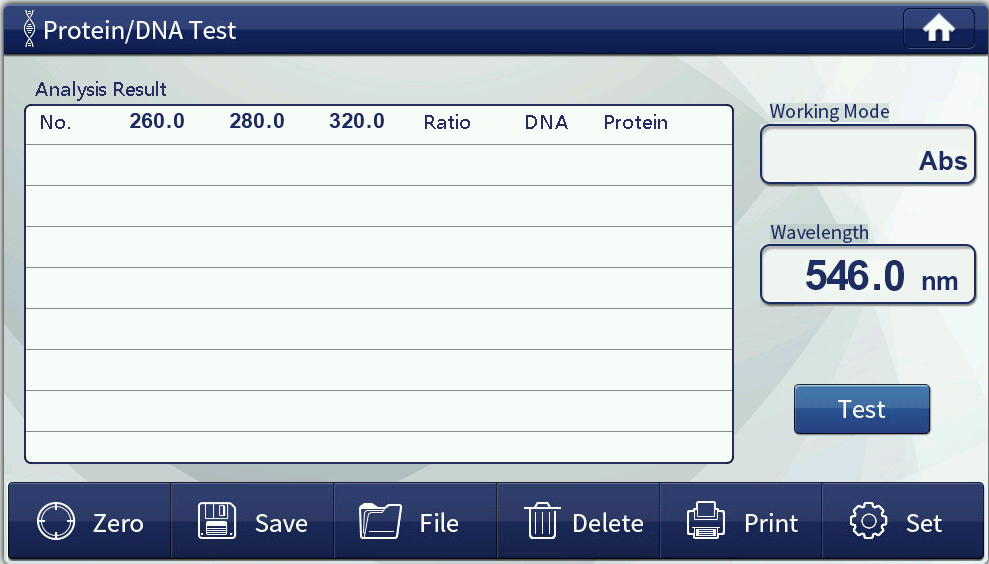Screen dimensions: 989x564
Task: Select the Protein column header
Action: coord(636,123)
